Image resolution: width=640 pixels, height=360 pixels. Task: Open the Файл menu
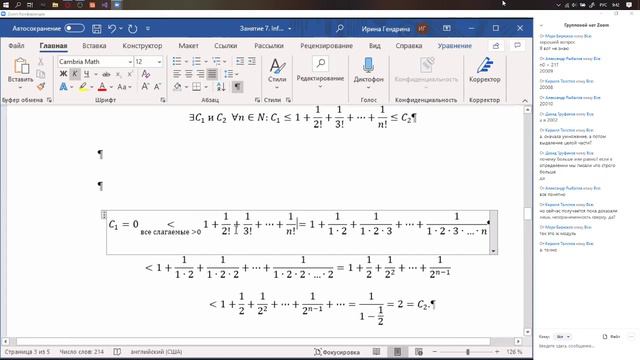(x=16, y=46)
